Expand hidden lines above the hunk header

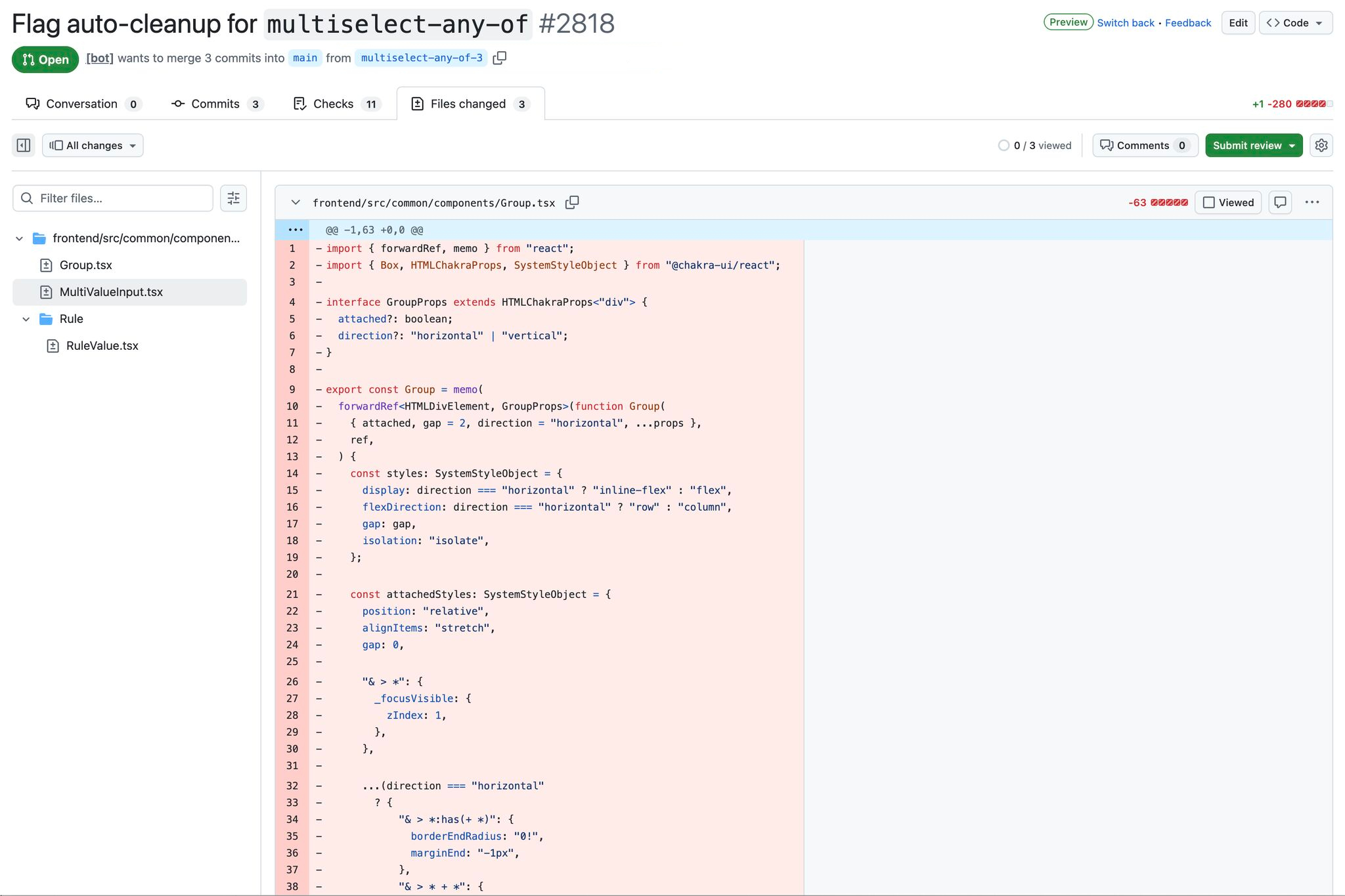[x=295, y=230]
